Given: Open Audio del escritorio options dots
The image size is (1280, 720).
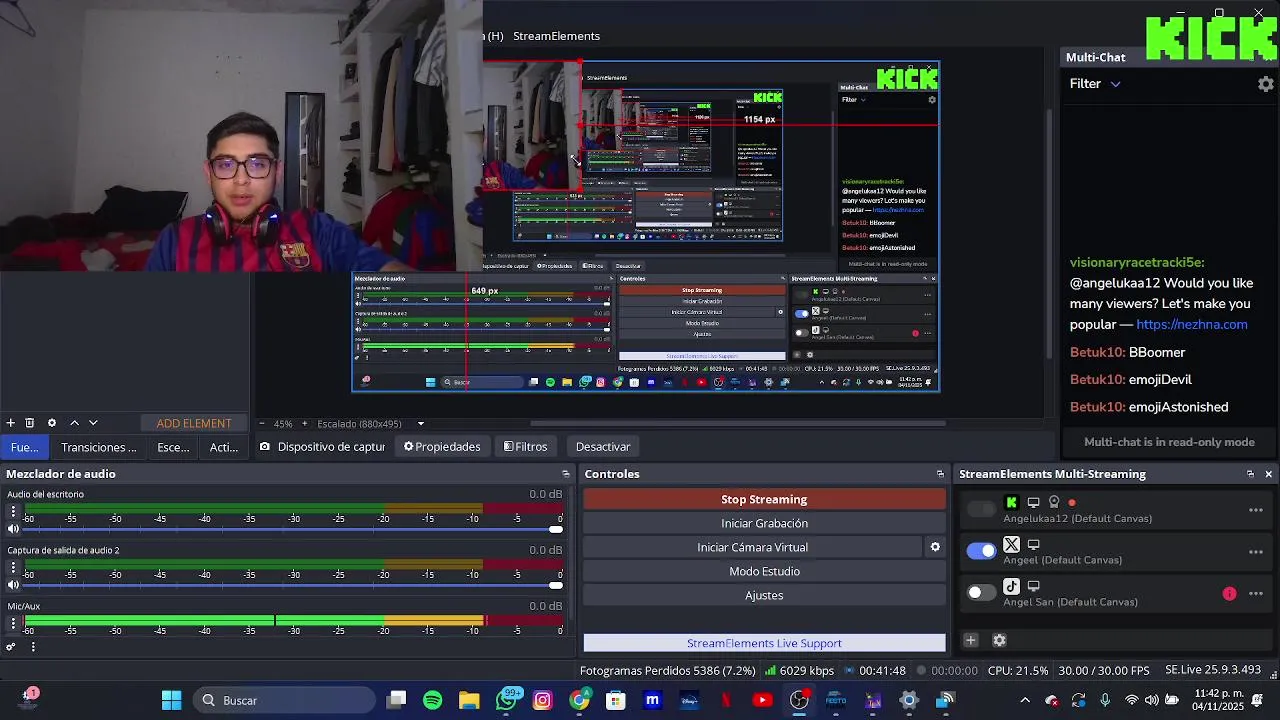Looking at the screenshot, I should tap(13, 511).
